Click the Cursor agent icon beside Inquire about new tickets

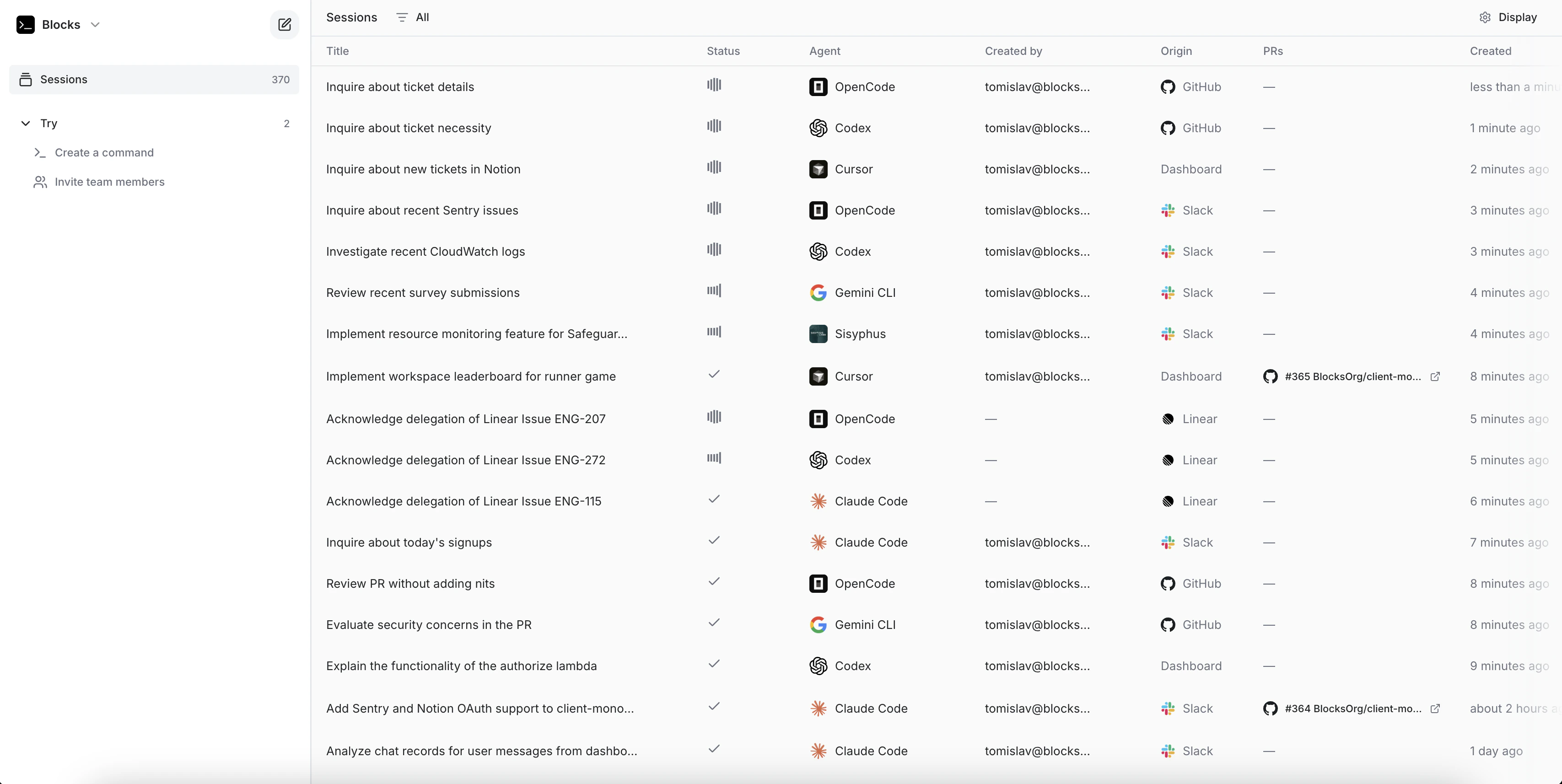[819, 169]
